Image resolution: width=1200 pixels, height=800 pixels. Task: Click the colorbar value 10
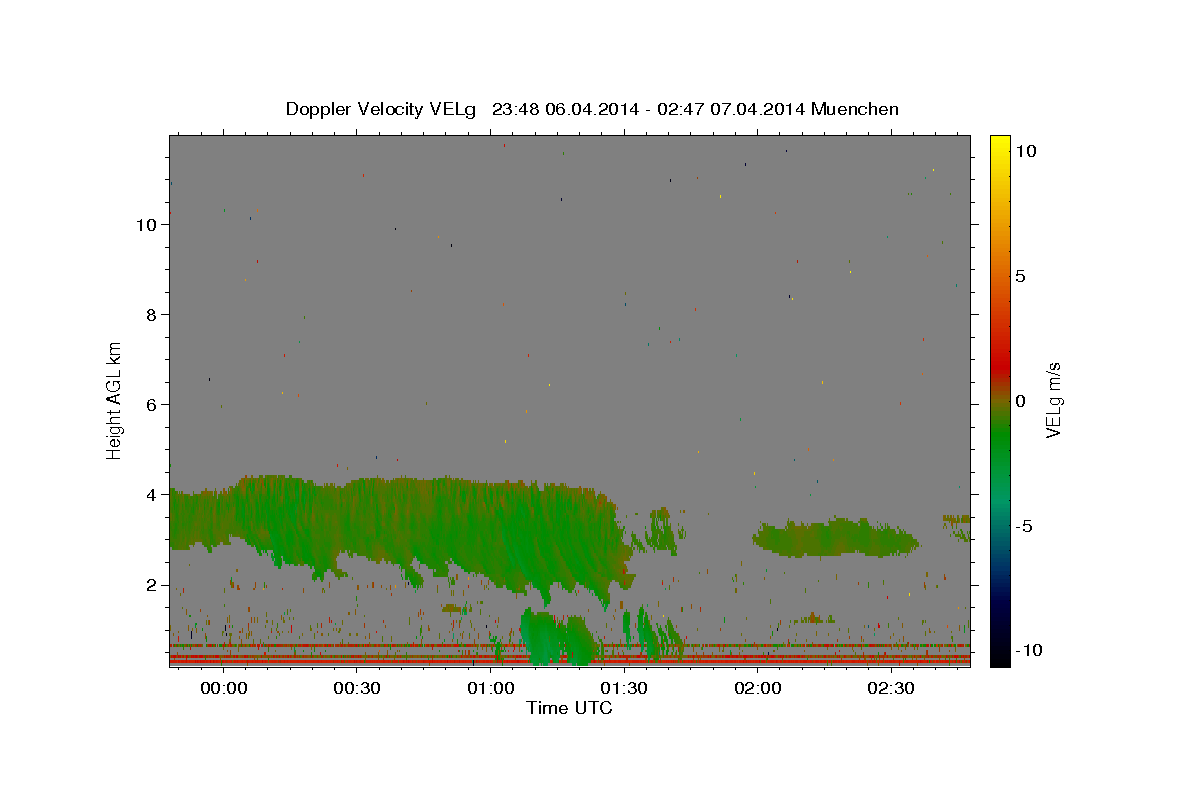(x=1025, y=151)
